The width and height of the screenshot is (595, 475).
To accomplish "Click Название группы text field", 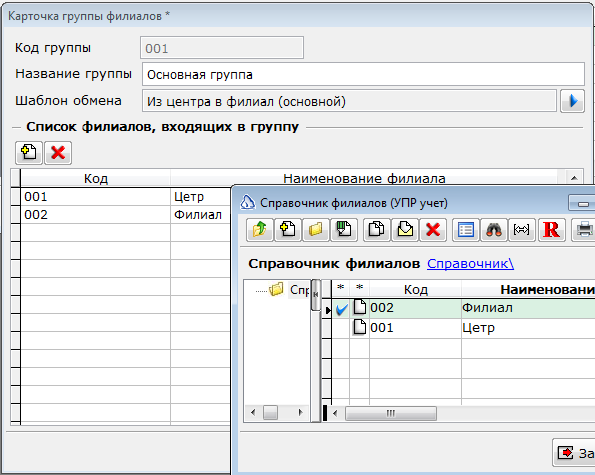I will [x=363, y=74].
